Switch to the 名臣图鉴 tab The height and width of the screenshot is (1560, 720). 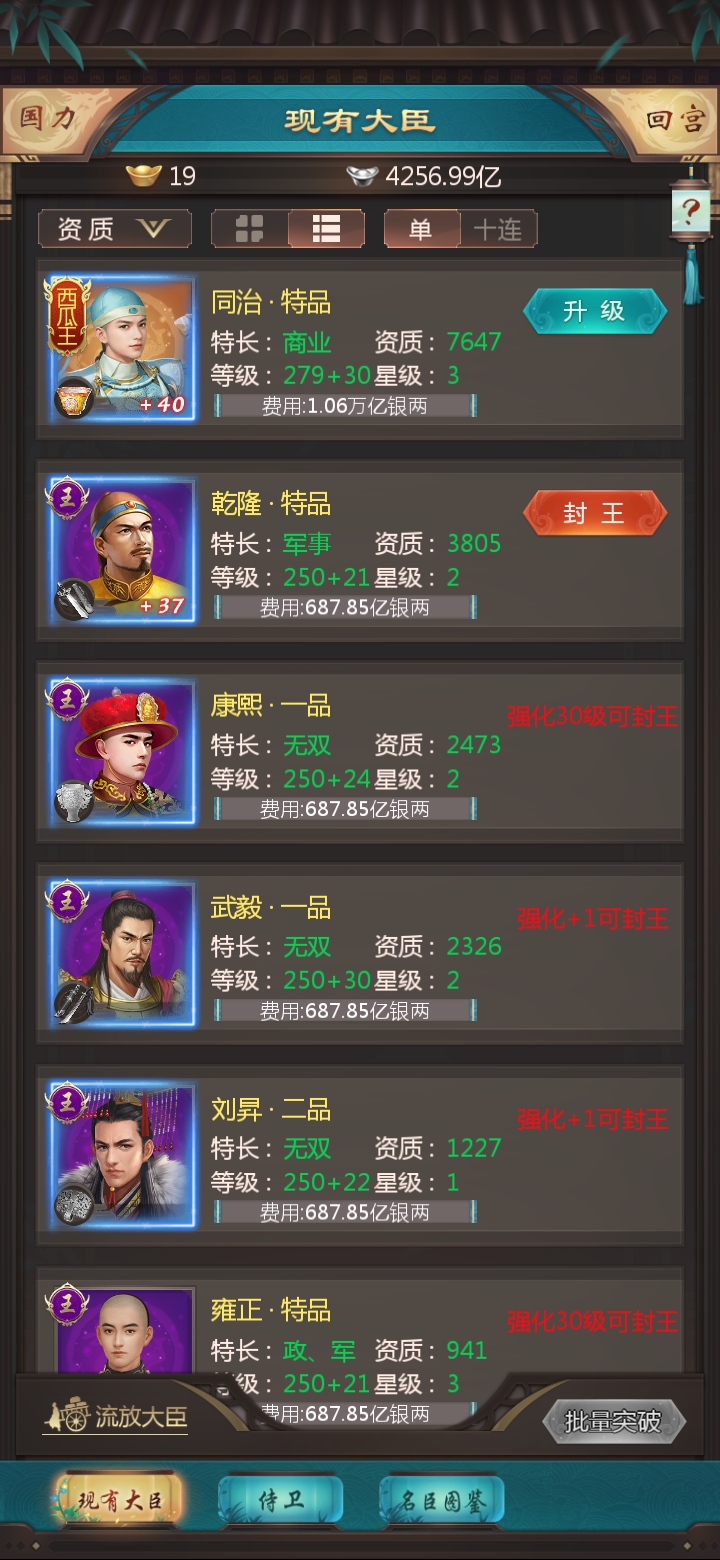442,1500
